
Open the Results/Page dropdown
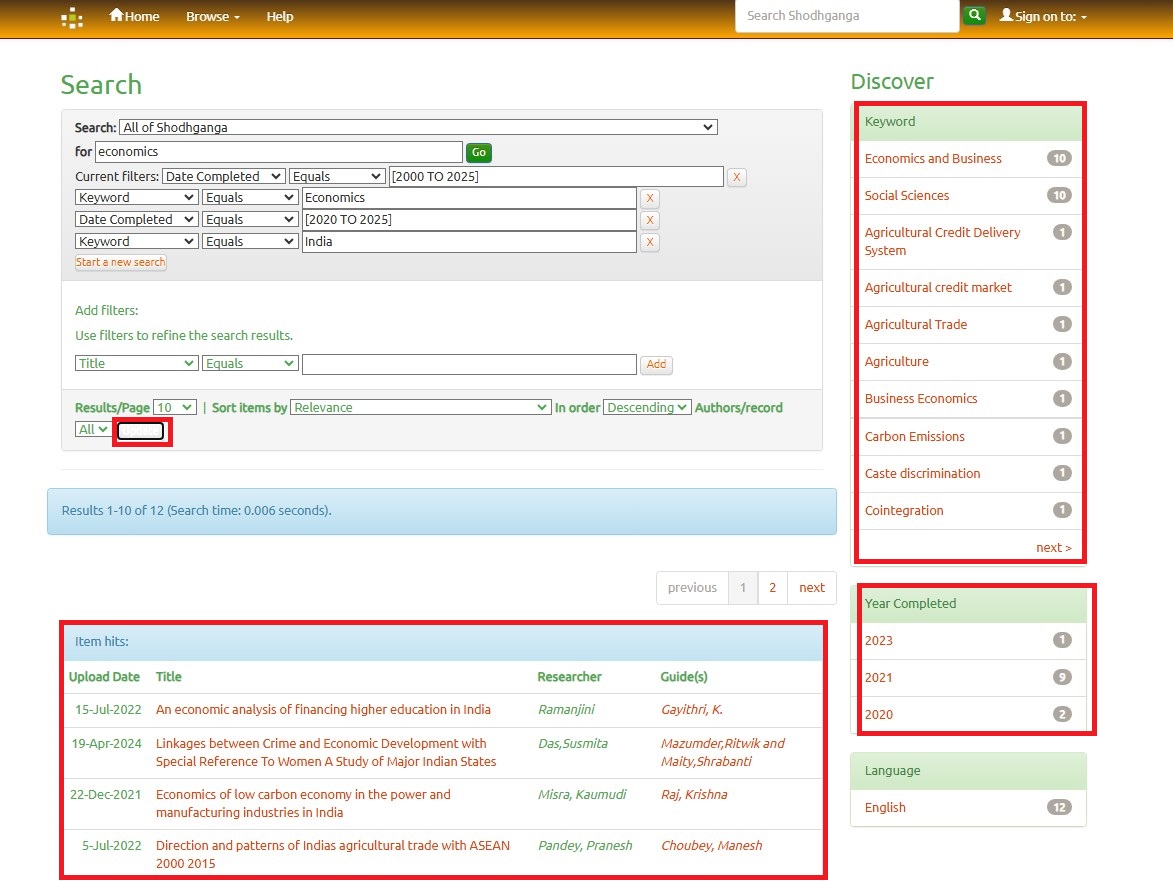(x=174, y=408)
